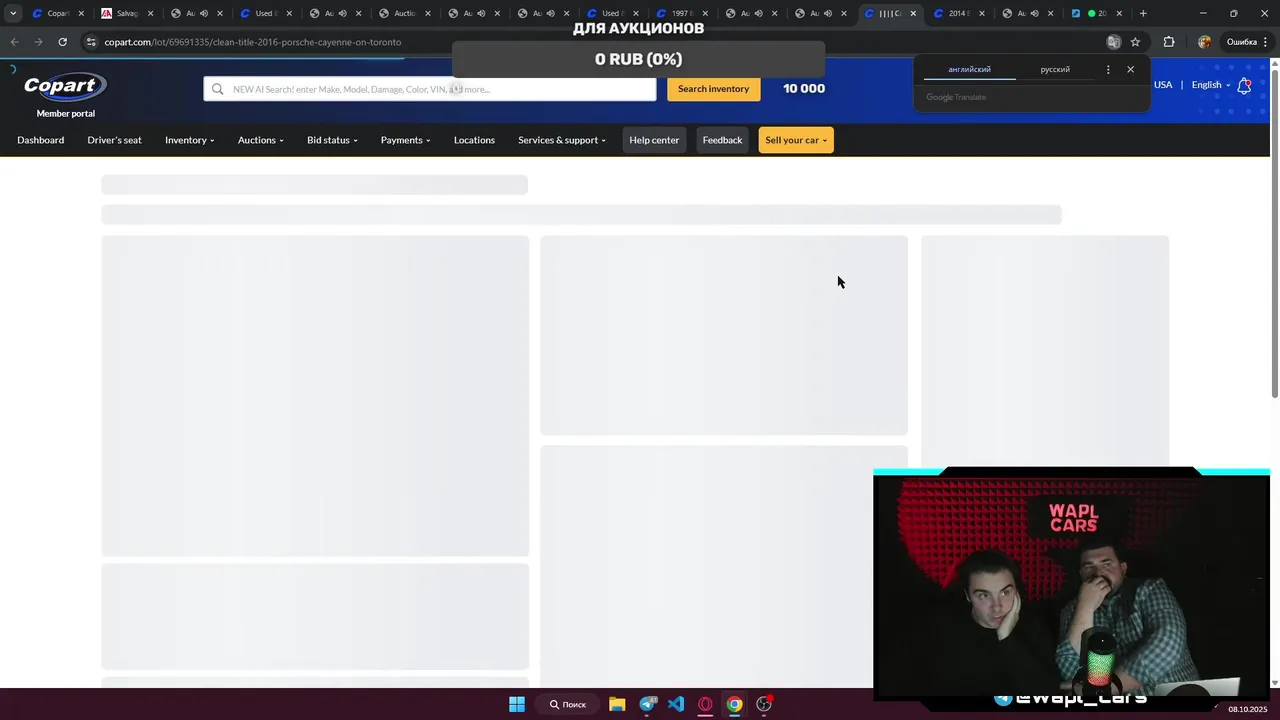Open Windows Start menu
This screenshot has width=1280, height=720.
(x=517, y=704)
